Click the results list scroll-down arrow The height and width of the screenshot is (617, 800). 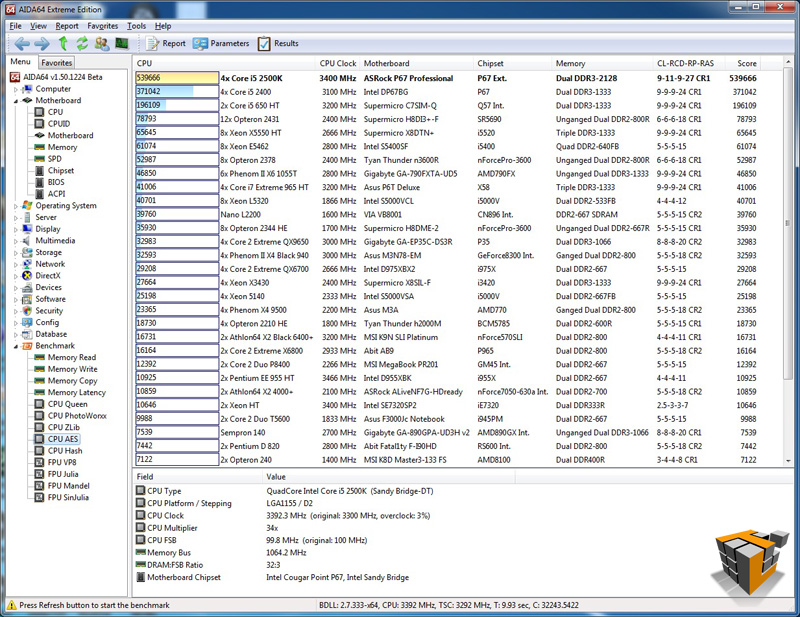pos(788,461)
